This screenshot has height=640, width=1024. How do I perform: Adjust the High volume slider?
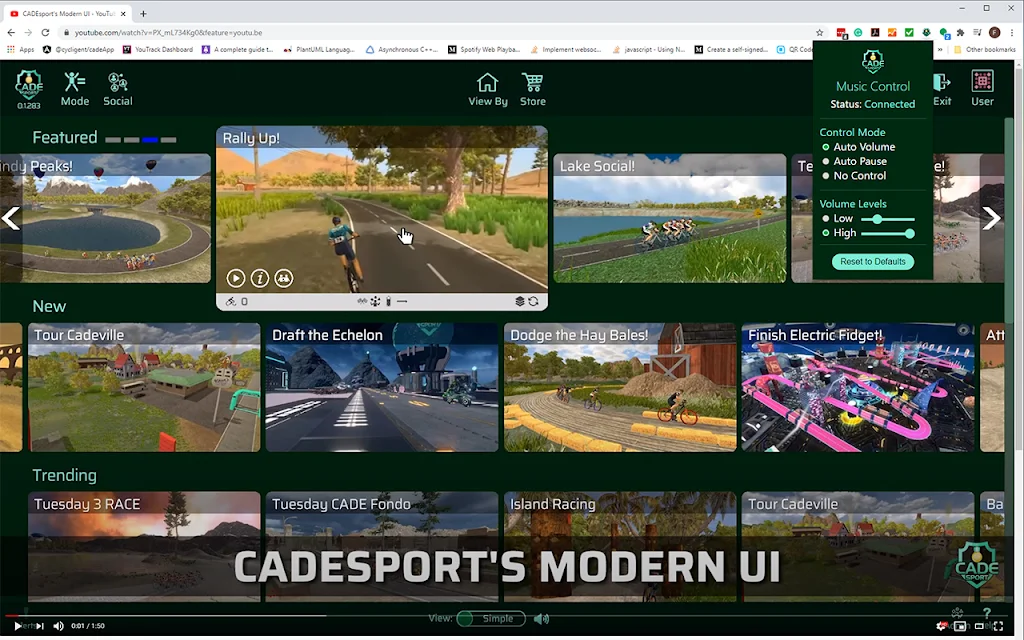[888, 233]
